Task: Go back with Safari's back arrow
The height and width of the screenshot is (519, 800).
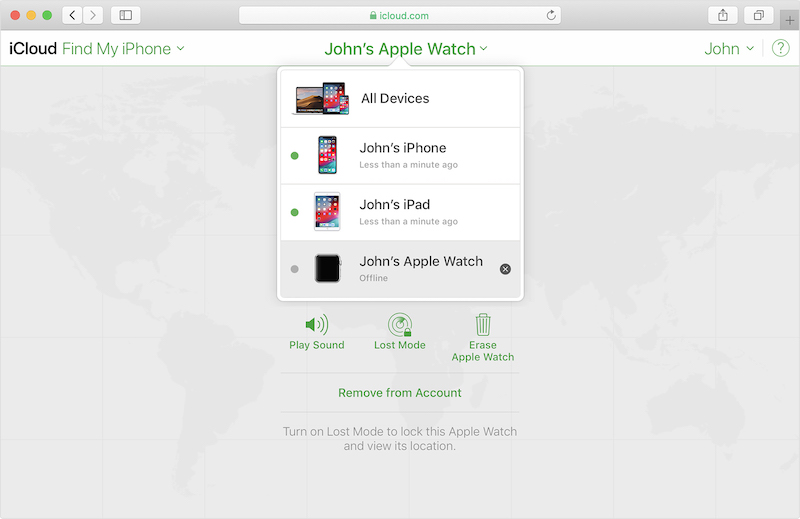Action: (72, 15)
